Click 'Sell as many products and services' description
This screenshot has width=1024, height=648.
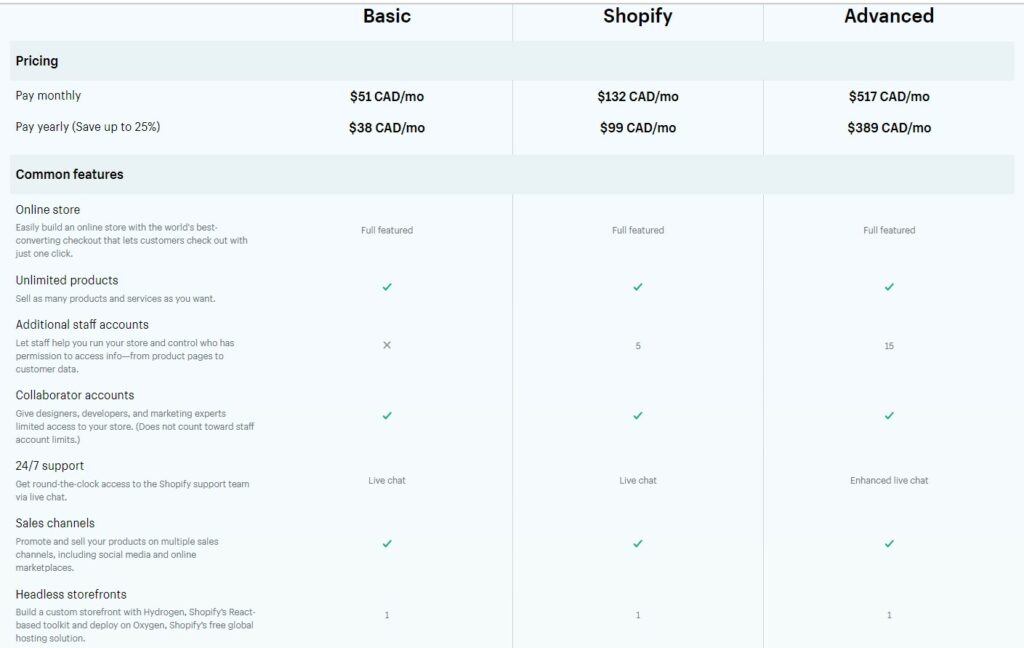(115, 299)
